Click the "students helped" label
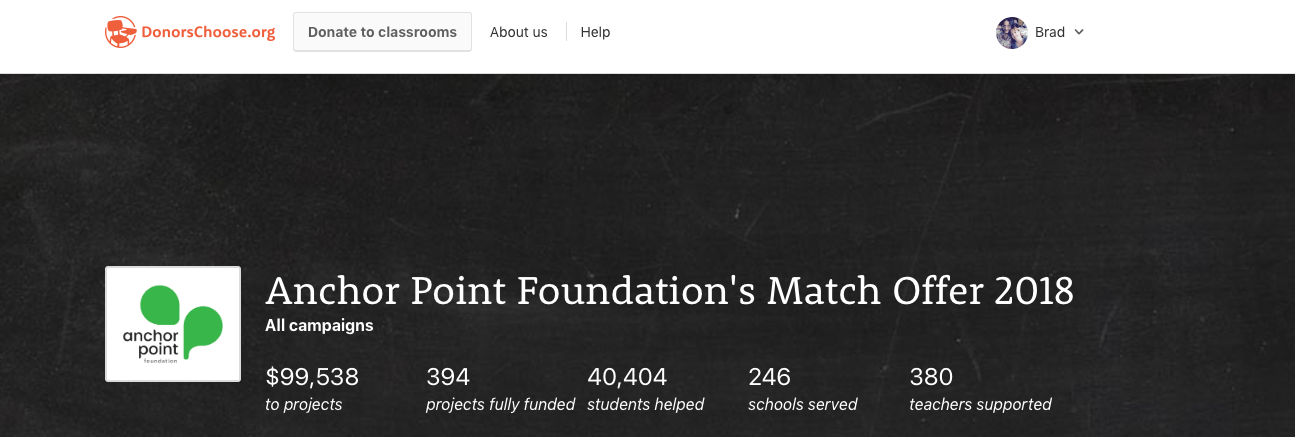The height and width of the screenshot is (437, 1295). pos(646,405)
